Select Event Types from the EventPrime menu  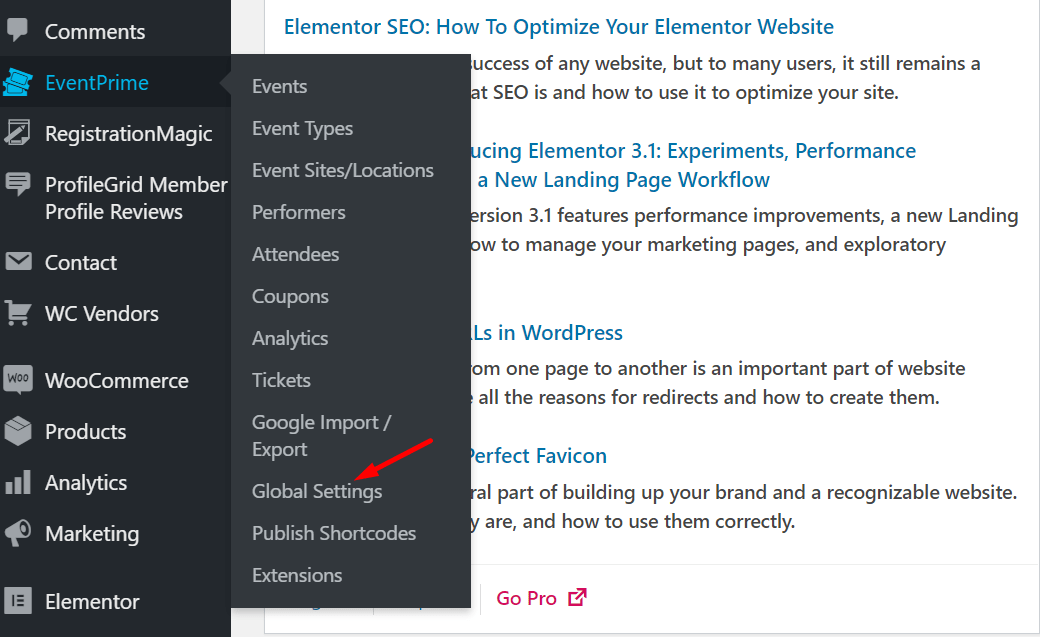tap(302, 128)
